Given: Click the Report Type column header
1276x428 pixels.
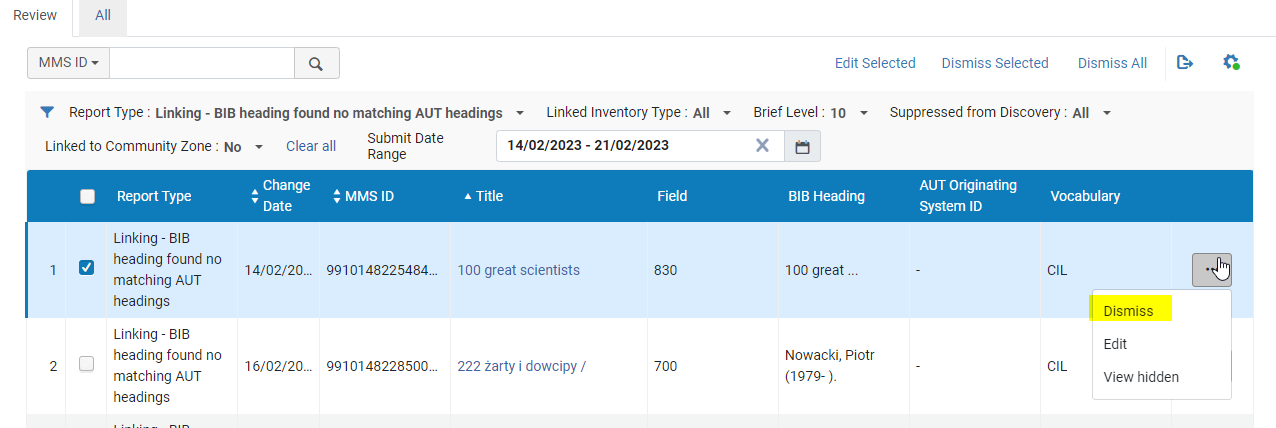Looking at the screenshot, I should (154, 196).
